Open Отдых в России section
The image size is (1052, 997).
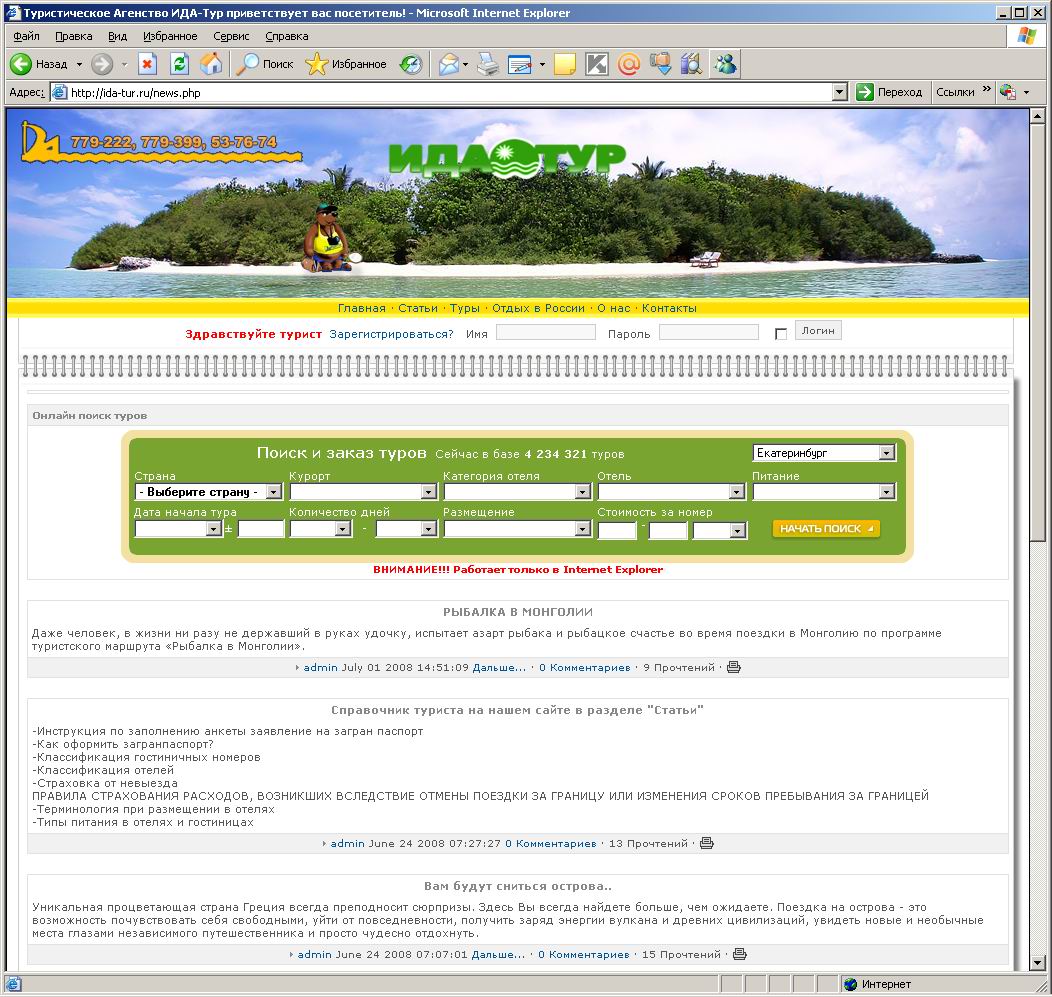point(538,308)
